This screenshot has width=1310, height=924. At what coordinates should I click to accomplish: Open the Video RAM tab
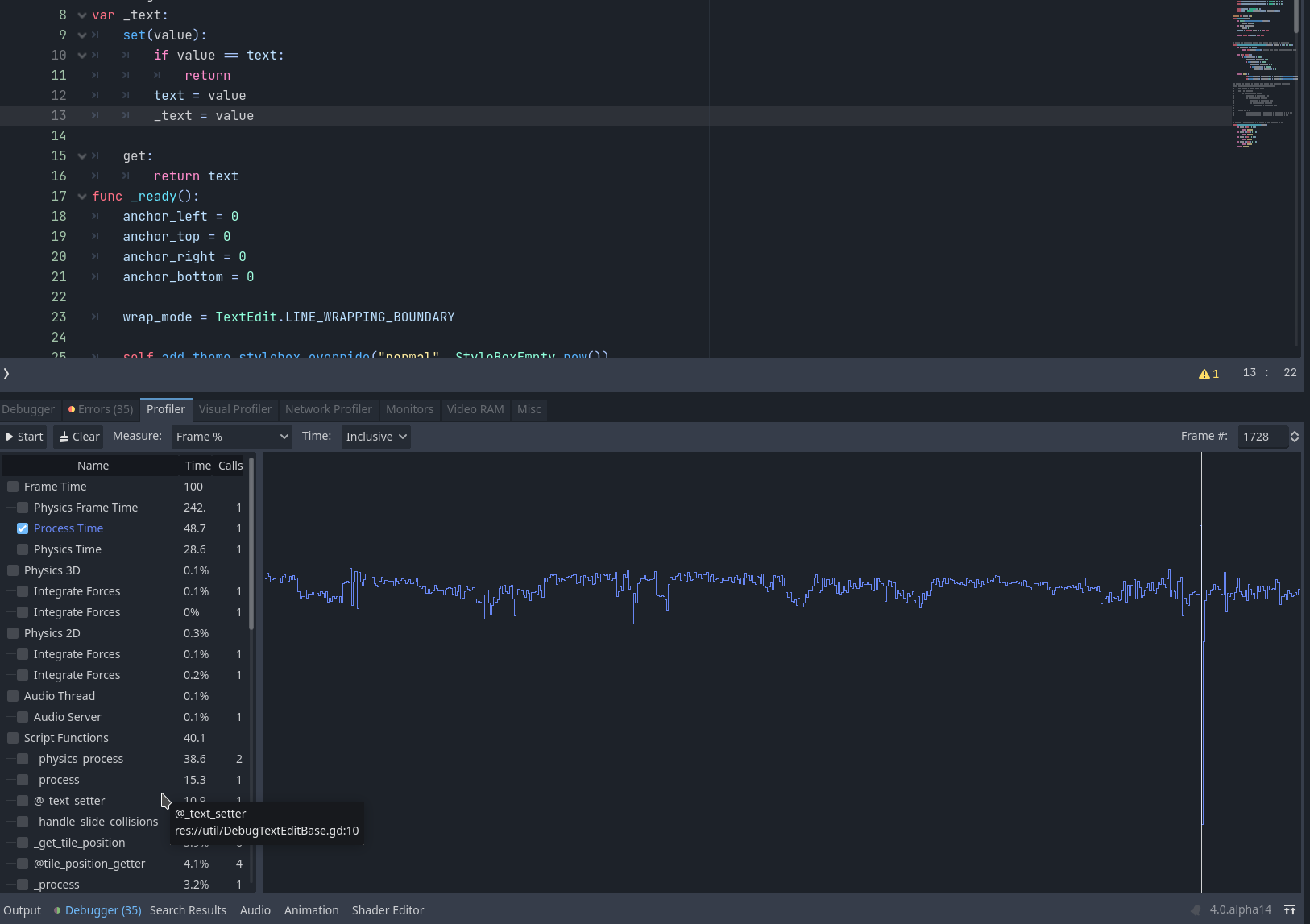(475, 409)
